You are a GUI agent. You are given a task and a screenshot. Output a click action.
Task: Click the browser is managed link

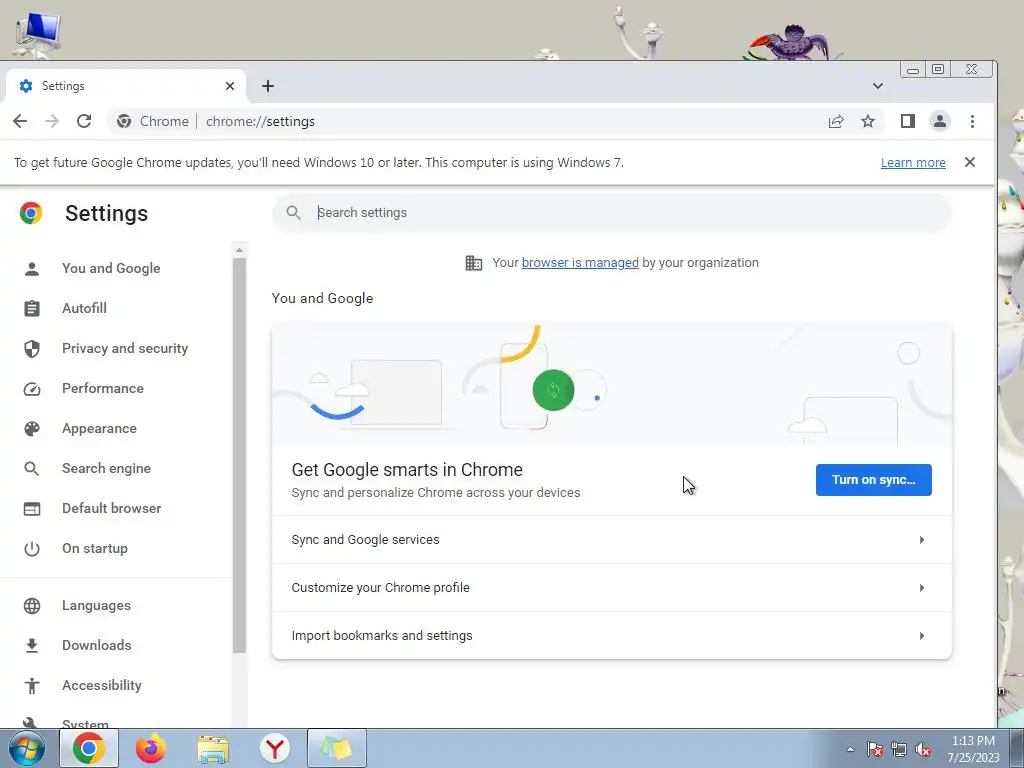point(580,263)
